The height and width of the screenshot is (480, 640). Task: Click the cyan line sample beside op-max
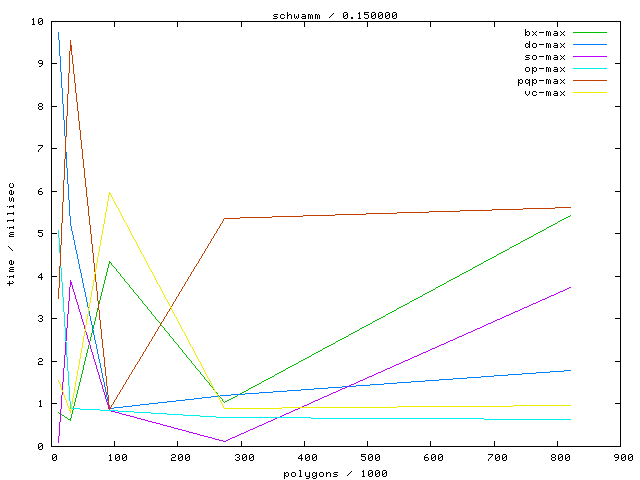tap(590, 69)
